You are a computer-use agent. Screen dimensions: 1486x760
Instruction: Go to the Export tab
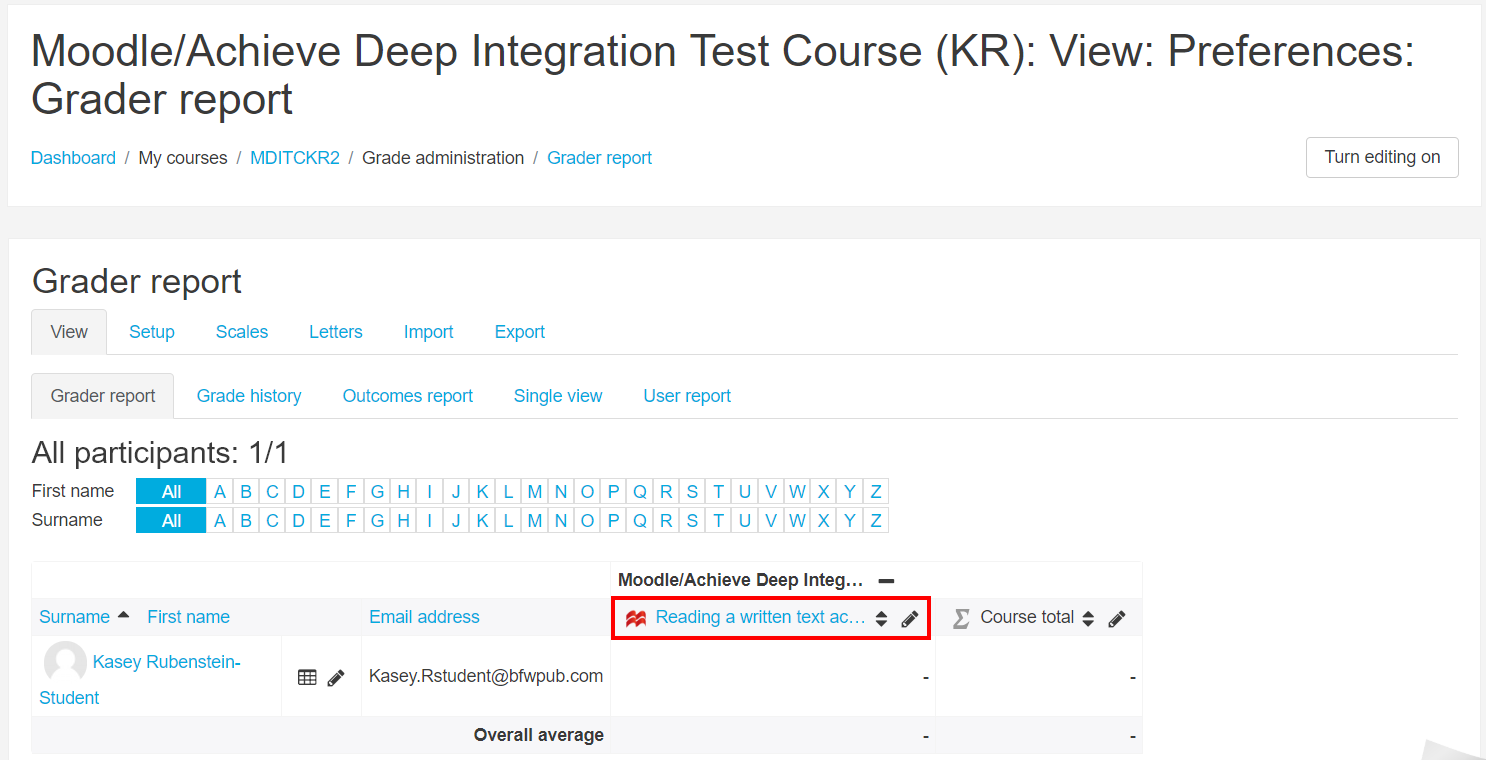coord(520,332)
